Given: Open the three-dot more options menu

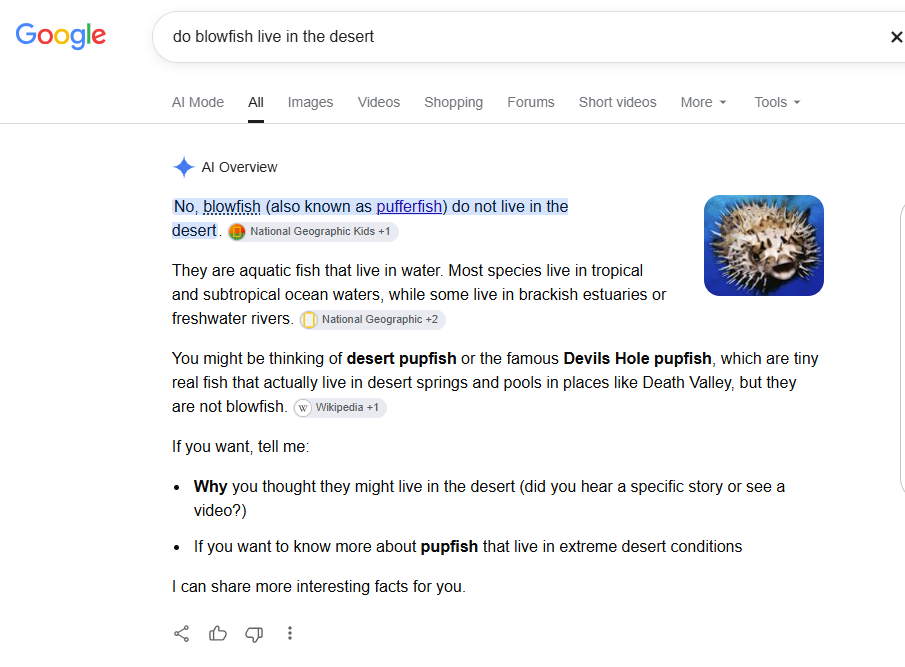Looking at the screenshot, I should click(290, 634).
